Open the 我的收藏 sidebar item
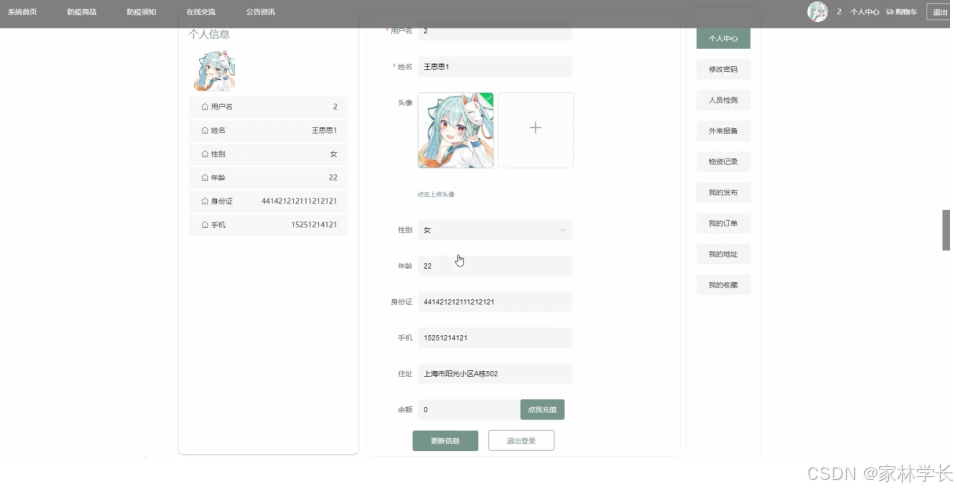 (x=723, y=285)
